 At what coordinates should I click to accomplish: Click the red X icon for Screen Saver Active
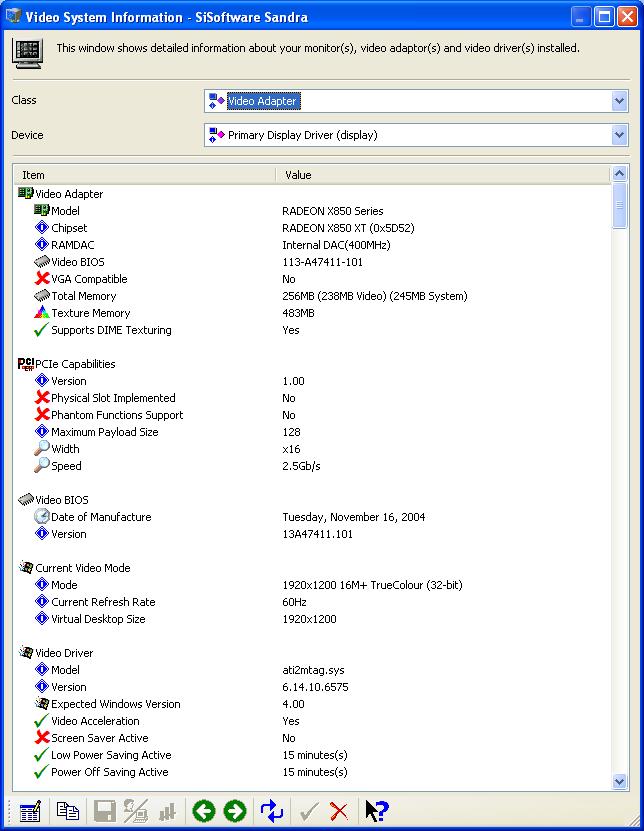point(42,737)
